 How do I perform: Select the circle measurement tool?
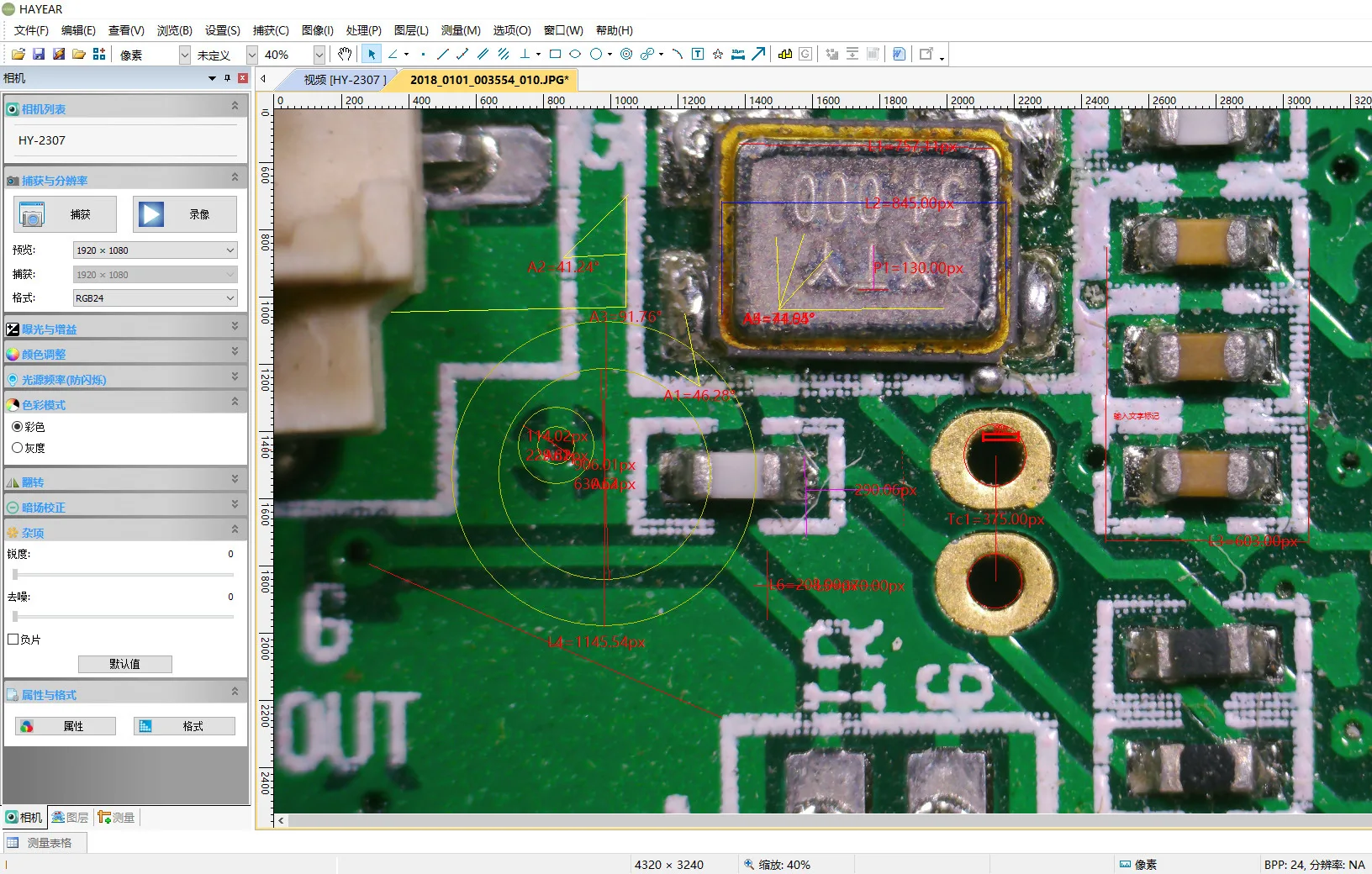pyautogui.click(x=596, y=55)
